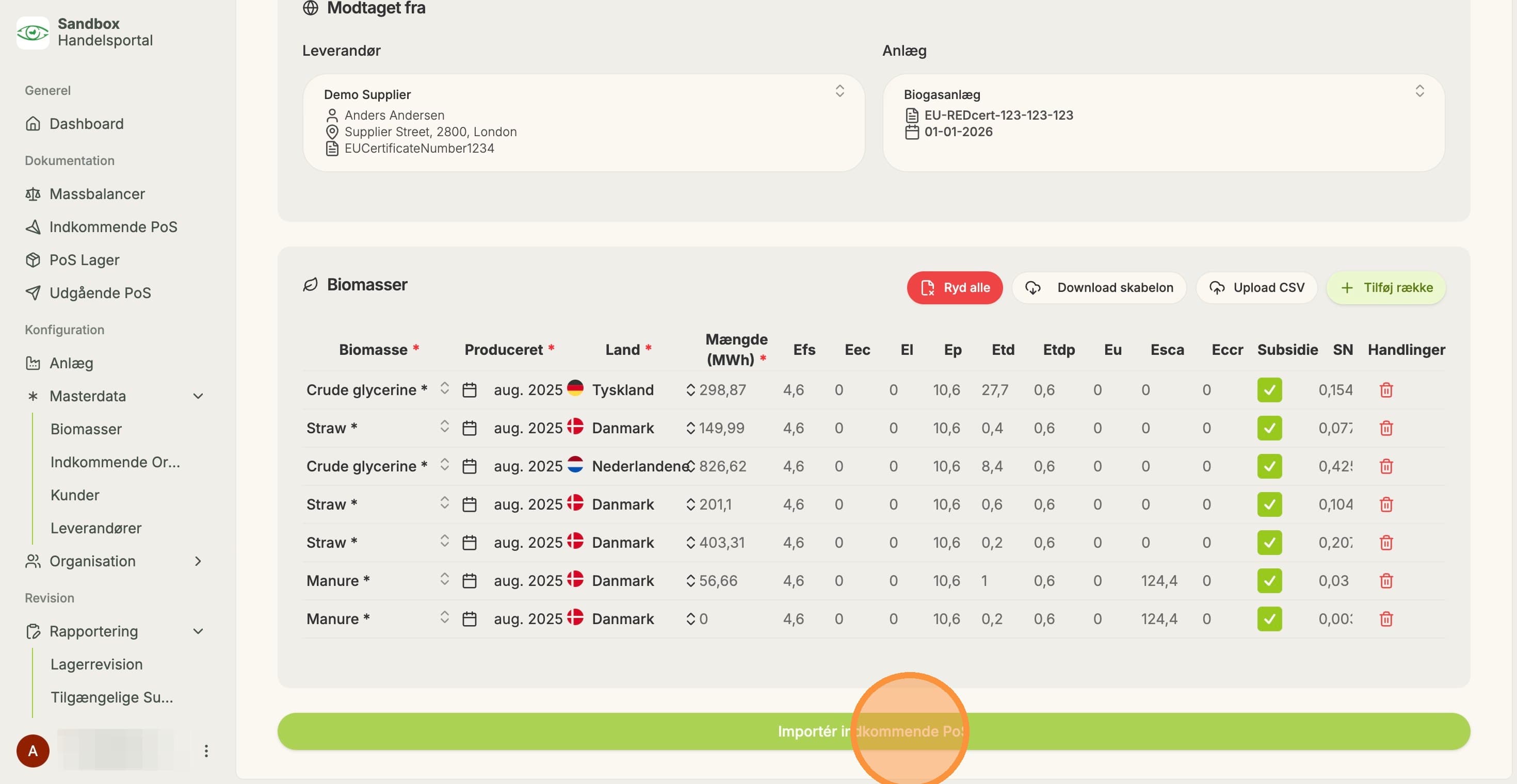Click the Biomasser leaf icon heading
This screenshot has width=1517, height=784.
pos(310,285)
